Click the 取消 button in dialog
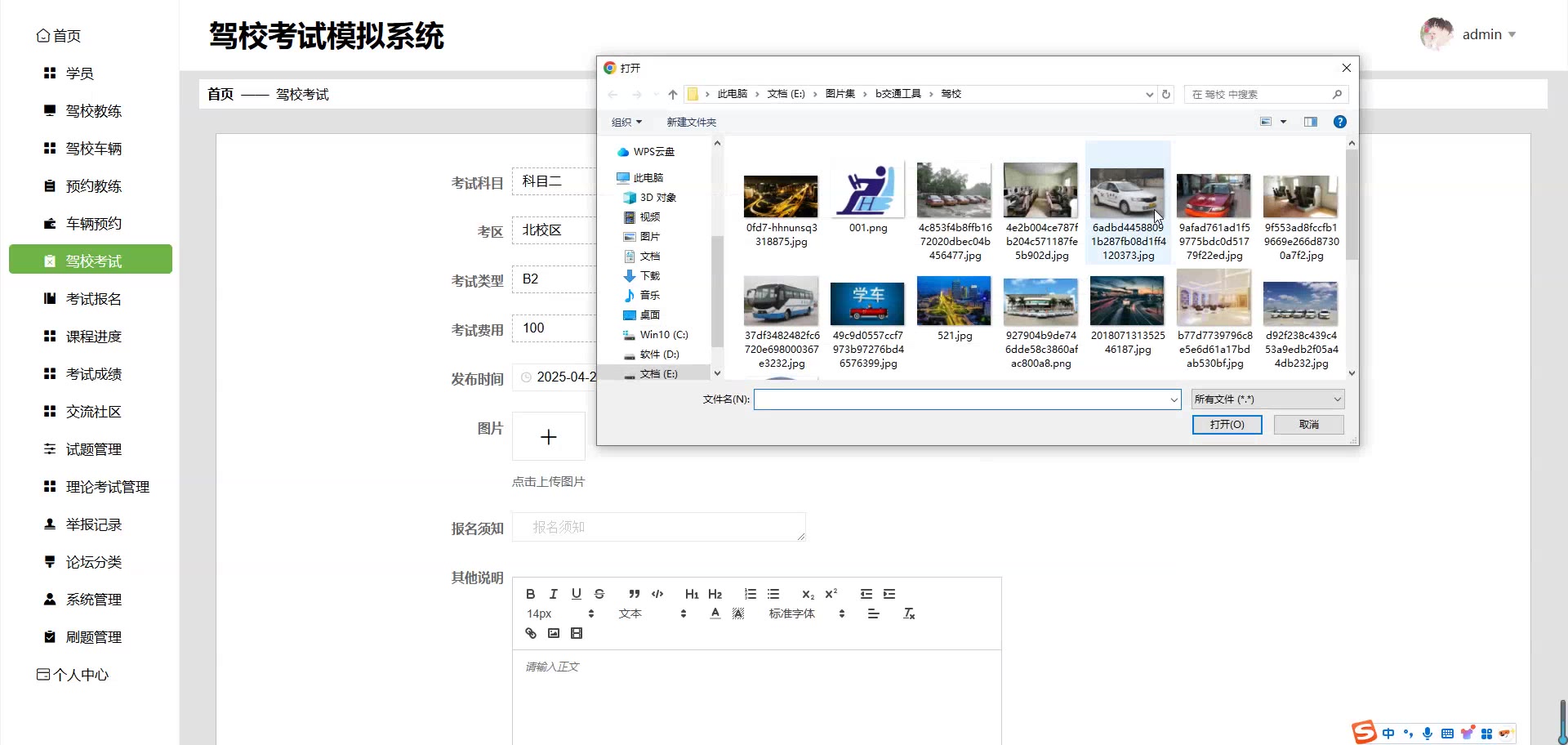1568x745 pixels. pyautogui.click(x=1308, y=425)
